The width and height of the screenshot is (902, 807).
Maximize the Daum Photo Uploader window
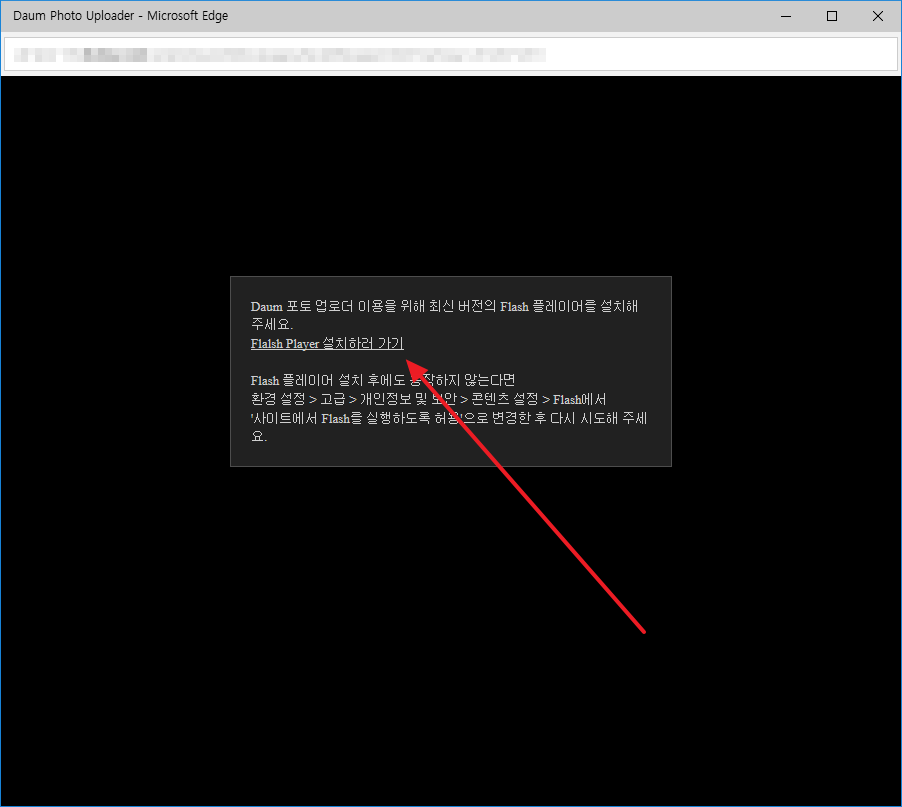tap(832, 16)
